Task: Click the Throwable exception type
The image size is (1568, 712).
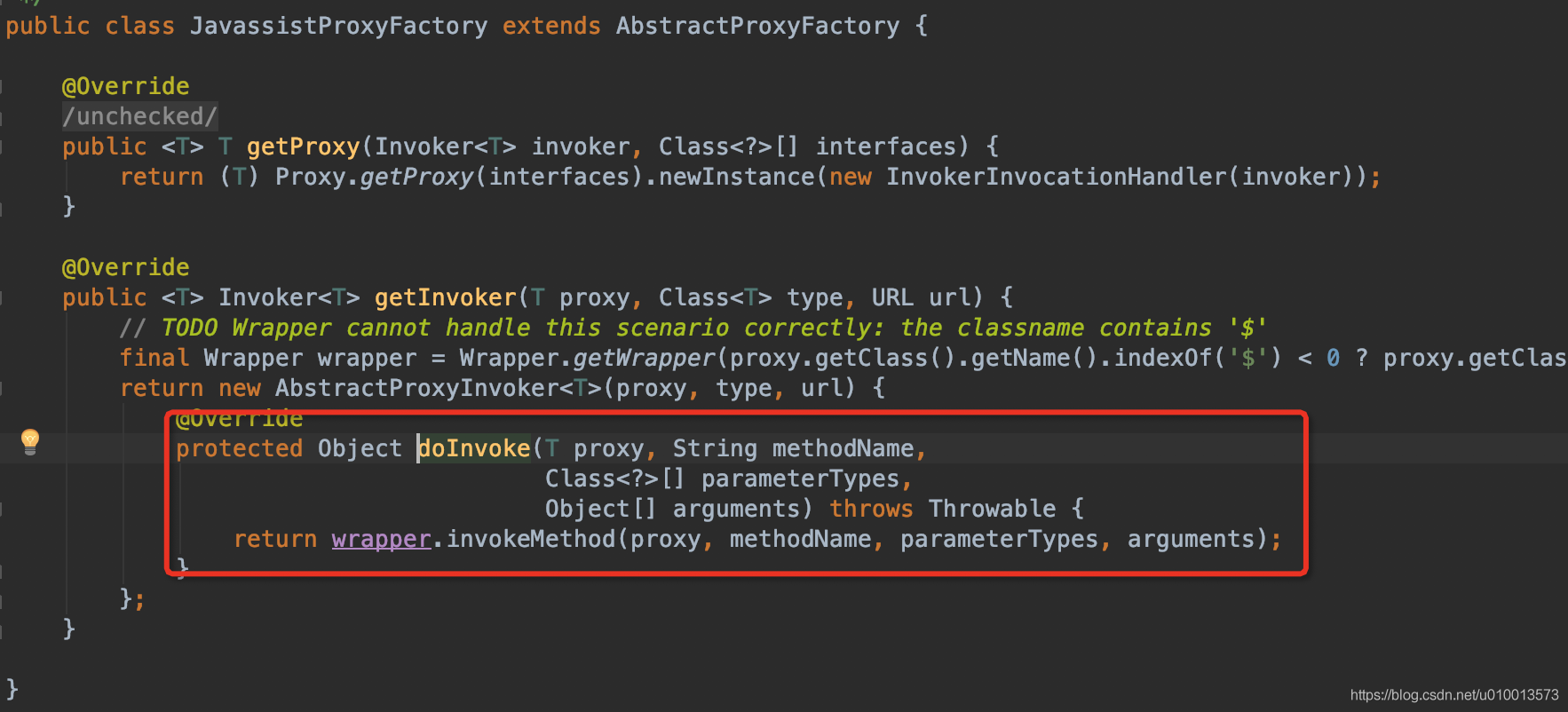Action: coord(992,509)
